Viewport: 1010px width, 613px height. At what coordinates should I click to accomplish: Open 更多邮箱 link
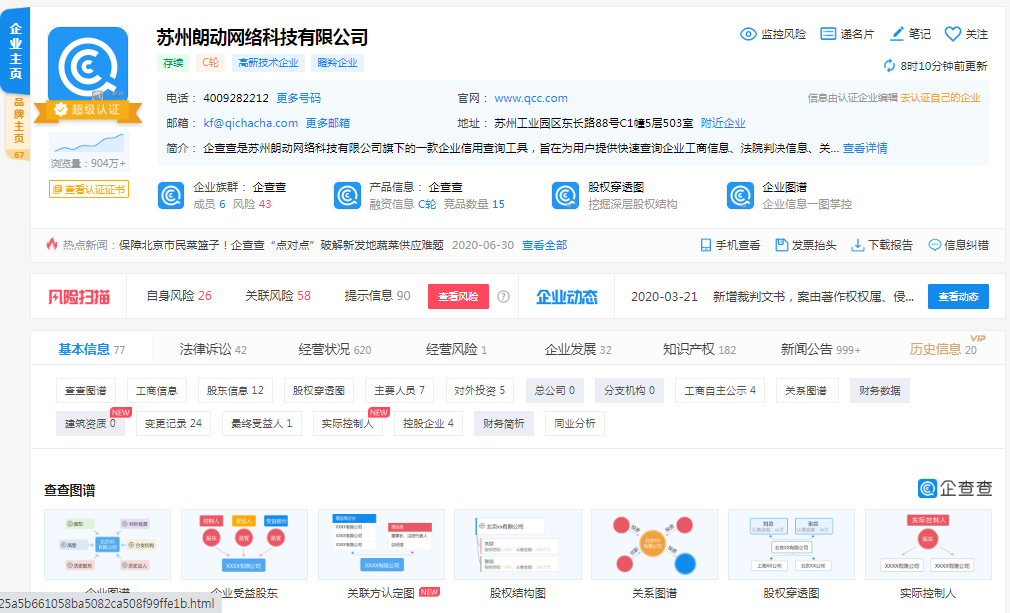pos(327,123)
